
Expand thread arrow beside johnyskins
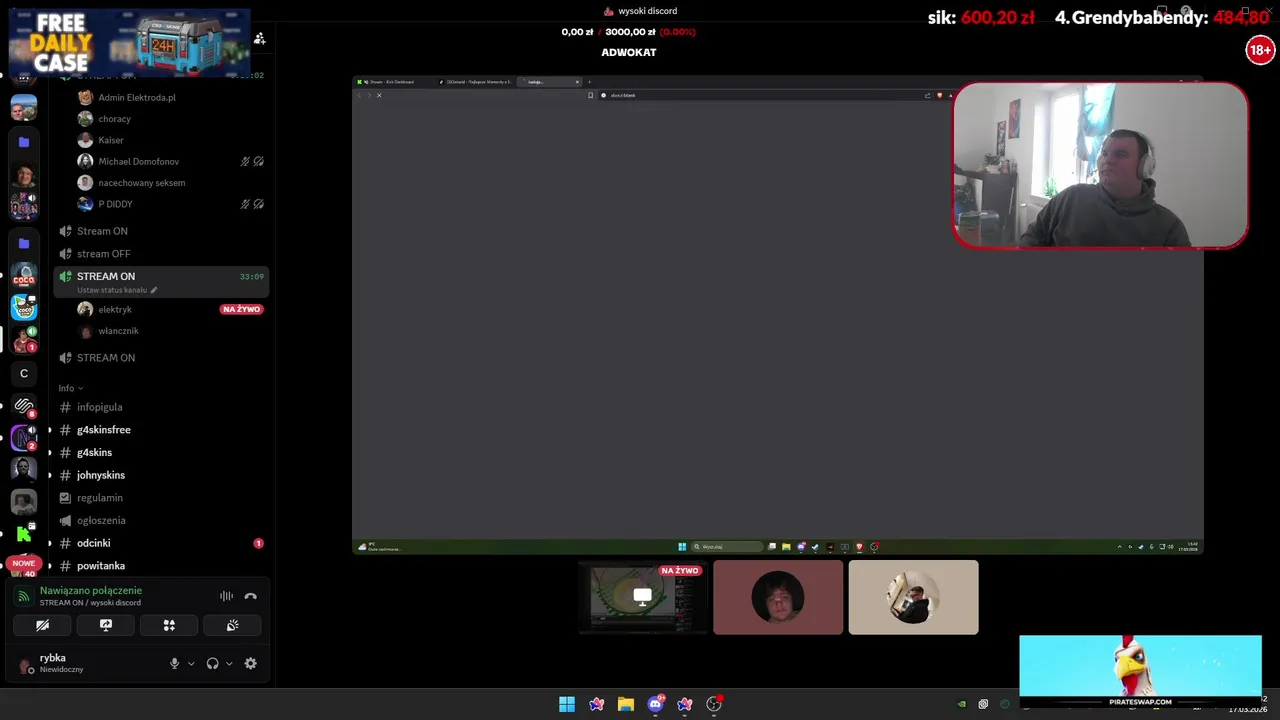[x=50, y=475]
